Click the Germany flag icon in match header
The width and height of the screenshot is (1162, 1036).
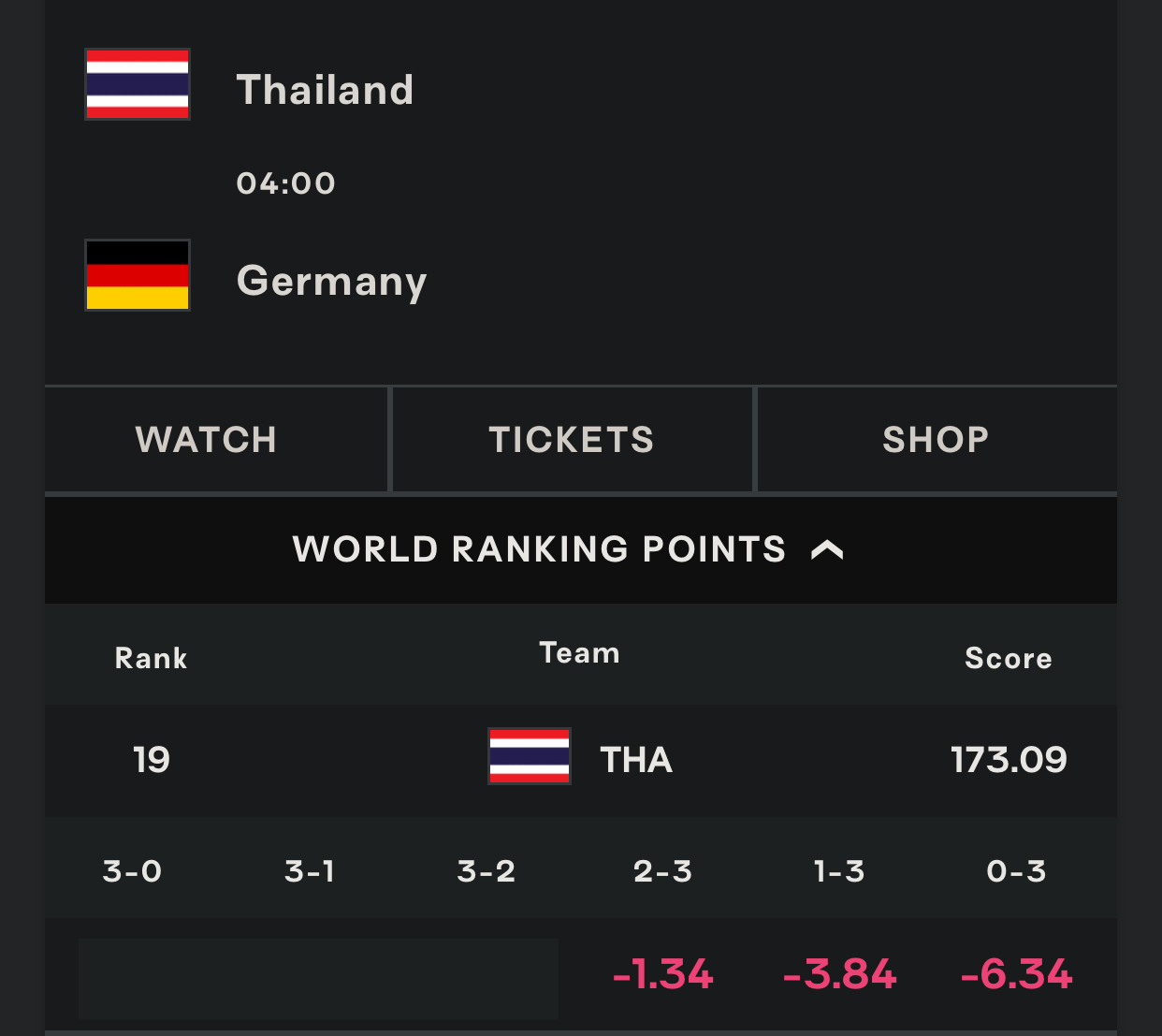coord(138,275)
